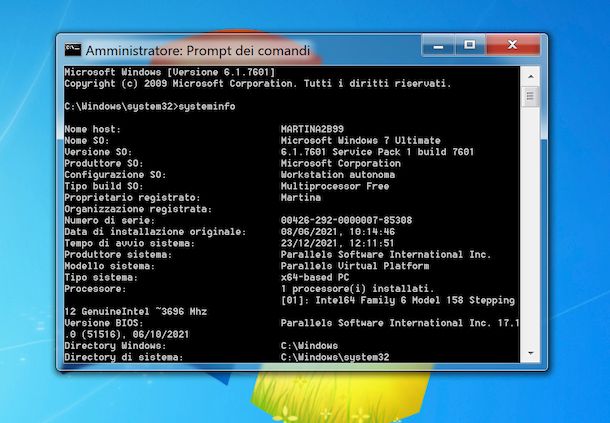Screen dimensions: 610x423
Task: Minimize the Prompt dei comandi window
Action: (438, 46)
